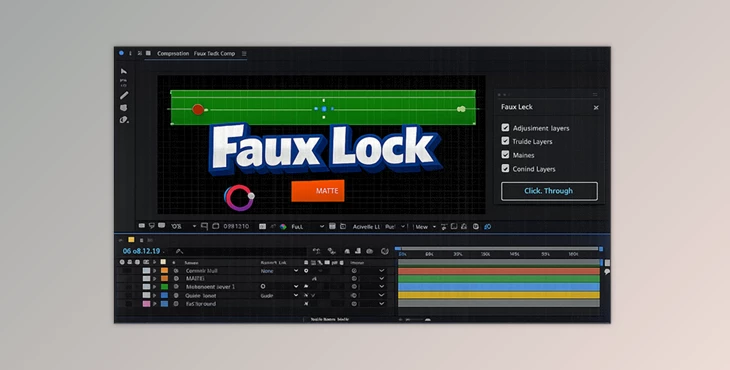
Task: Click the yellow tab icon above timecode
Action: click(131, 240)
